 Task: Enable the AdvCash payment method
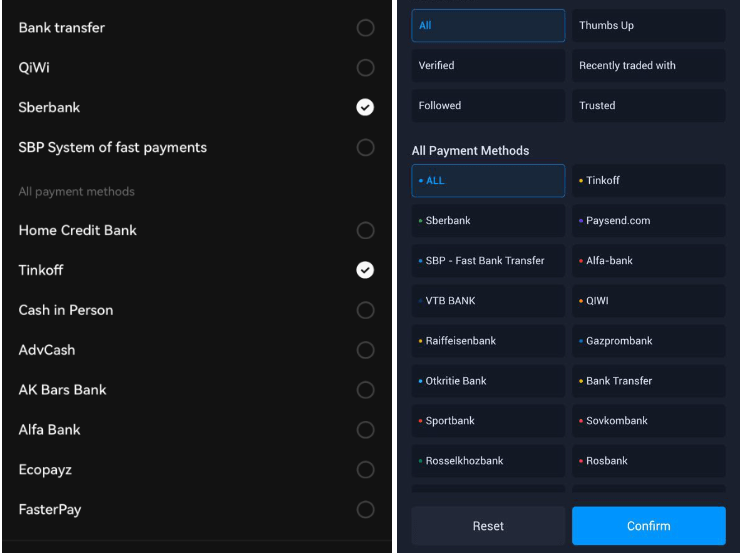coord(365,350)
